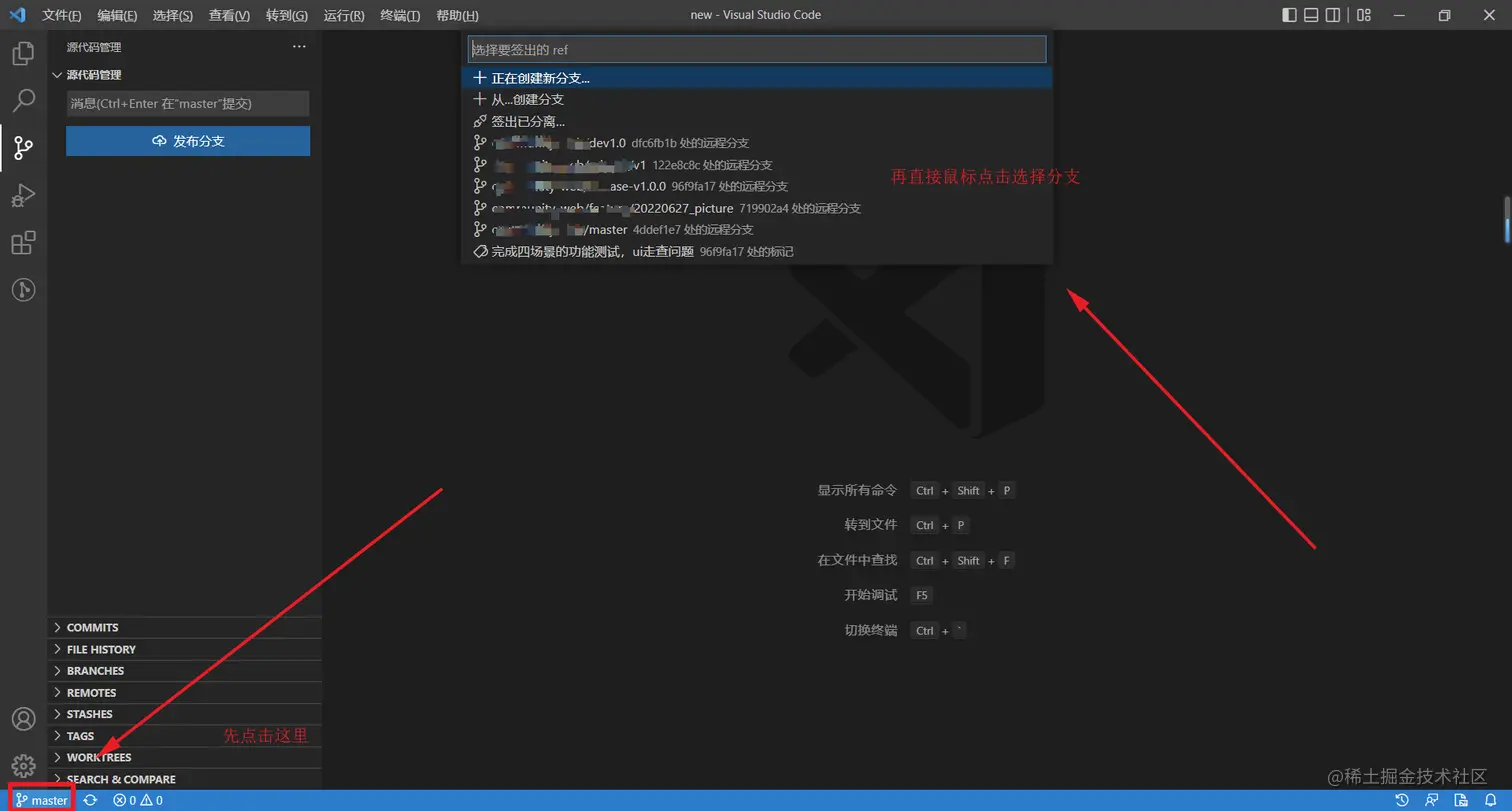
Task: Open the Extensions view
Action: click(23, 243)
